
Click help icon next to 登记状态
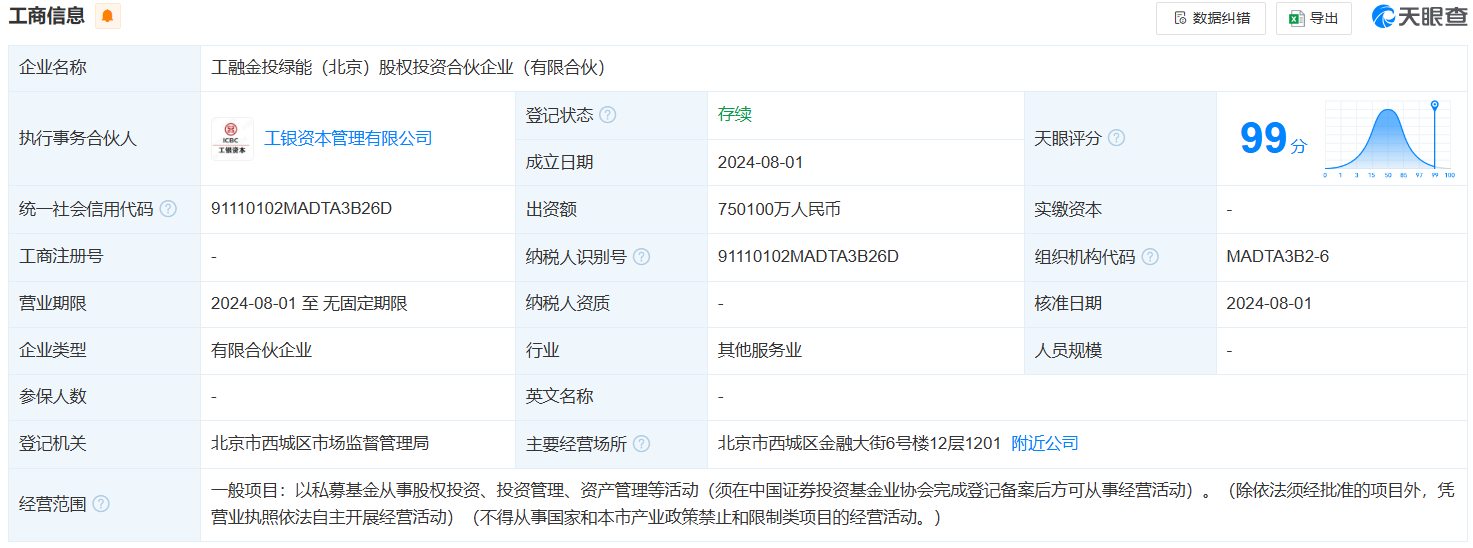(608, 115)
